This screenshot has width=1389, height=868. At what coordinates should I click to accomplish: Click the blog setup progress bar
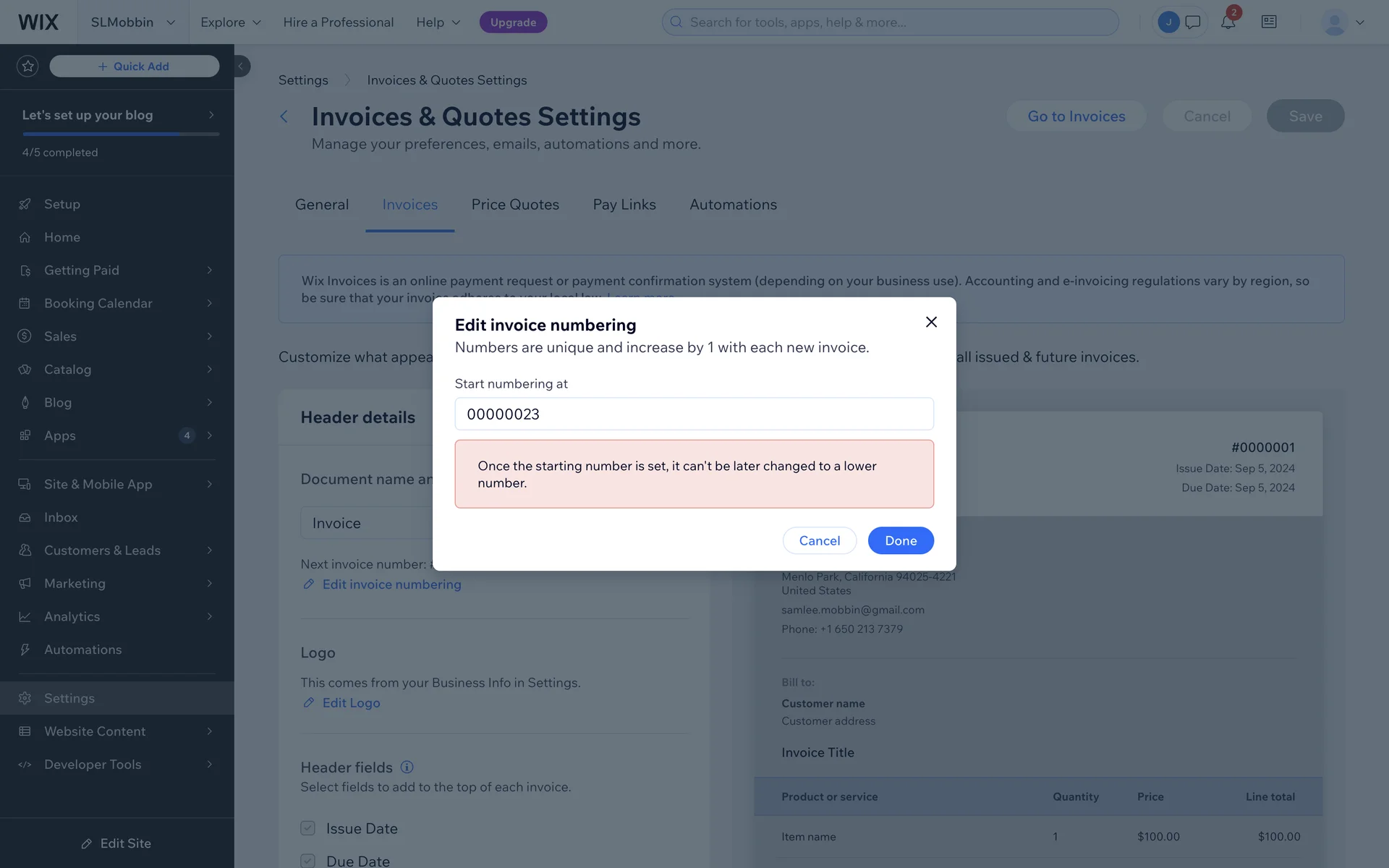[x=121, y=134]
